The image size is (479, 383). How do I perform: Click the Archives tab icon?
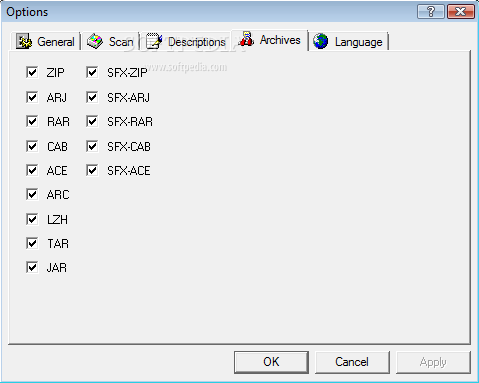246,39
